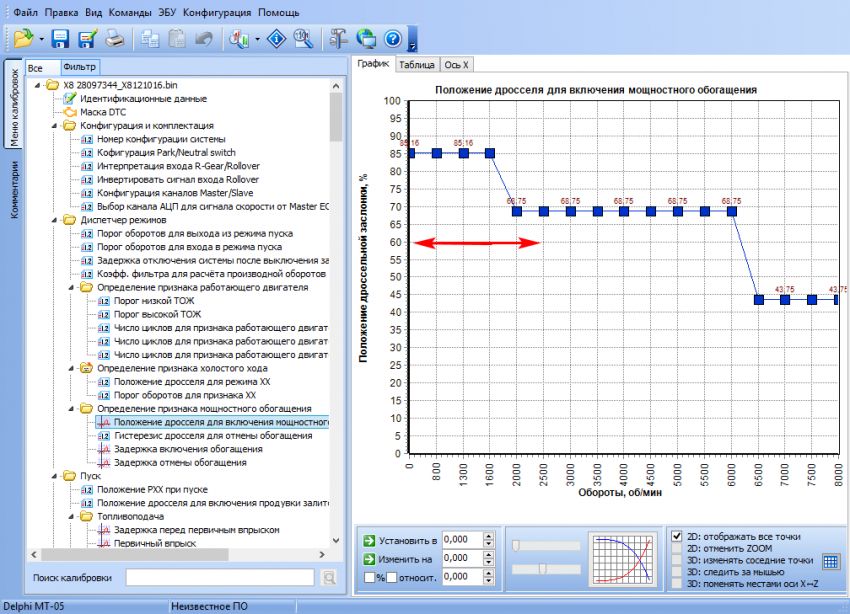The height and width of the screenshot is (614, 850).
Task: Click the Установить в value field
Action: [462, 540]
